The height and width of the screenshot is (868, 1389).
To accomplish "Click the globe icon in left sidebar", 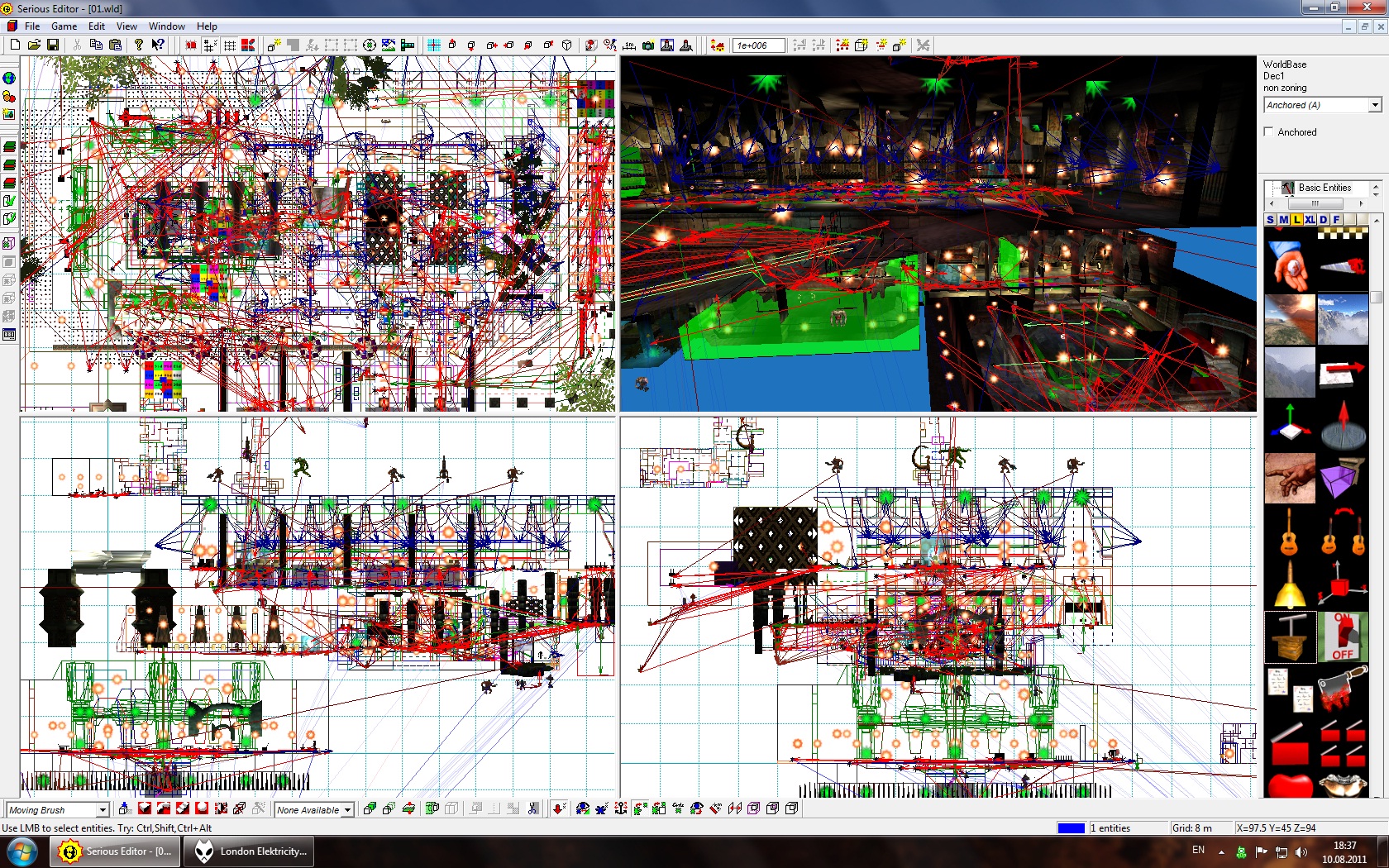I will [9, 78].
